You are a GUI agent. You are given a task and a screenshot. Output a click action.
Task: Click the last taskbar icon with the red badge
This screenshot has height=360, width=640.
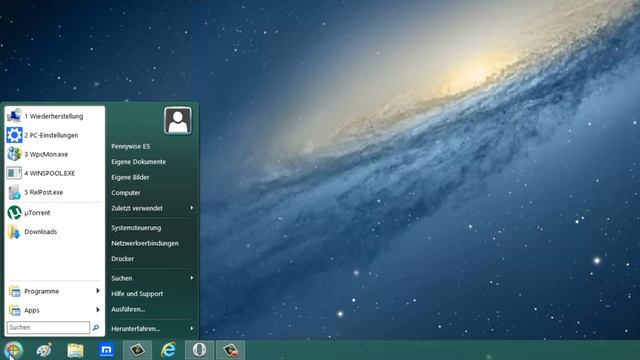(231, 350)
